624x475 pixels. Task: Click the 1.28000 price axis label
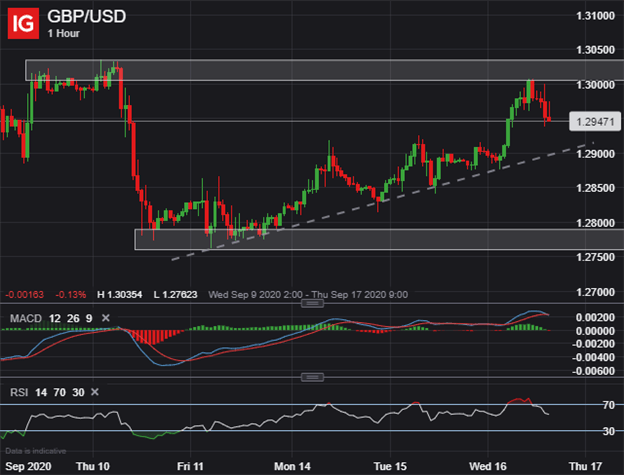pyautogui.click(x=595, y=223)
